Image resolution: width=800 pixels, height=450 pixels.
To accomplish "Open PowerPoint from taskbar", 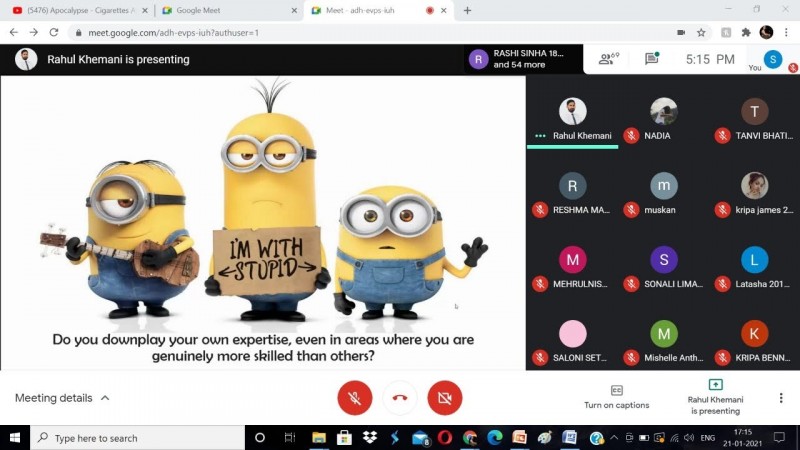I will [519, 438].
